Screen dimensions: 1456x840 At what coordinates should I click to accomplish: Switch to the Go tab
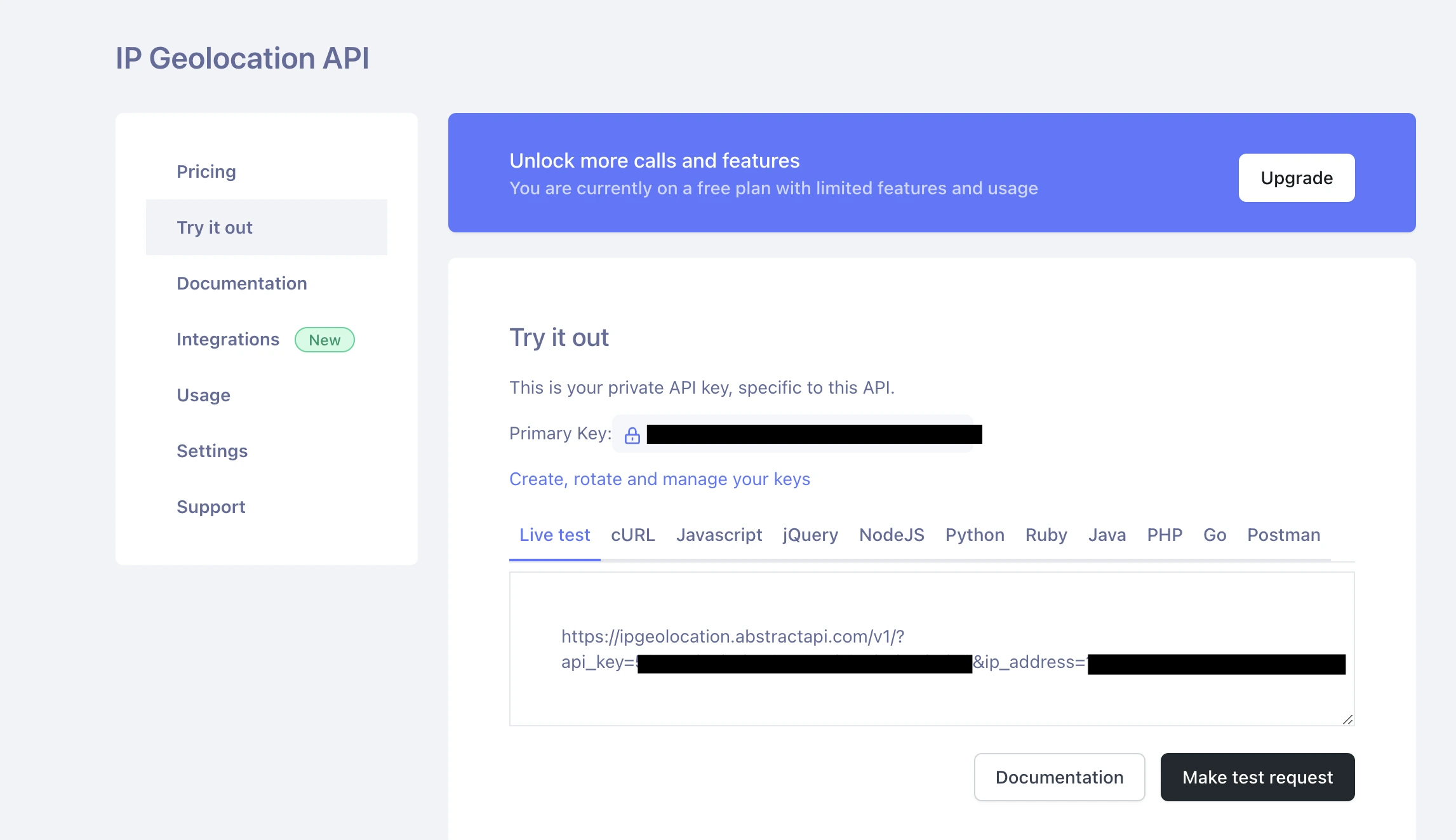[1215, 535]
